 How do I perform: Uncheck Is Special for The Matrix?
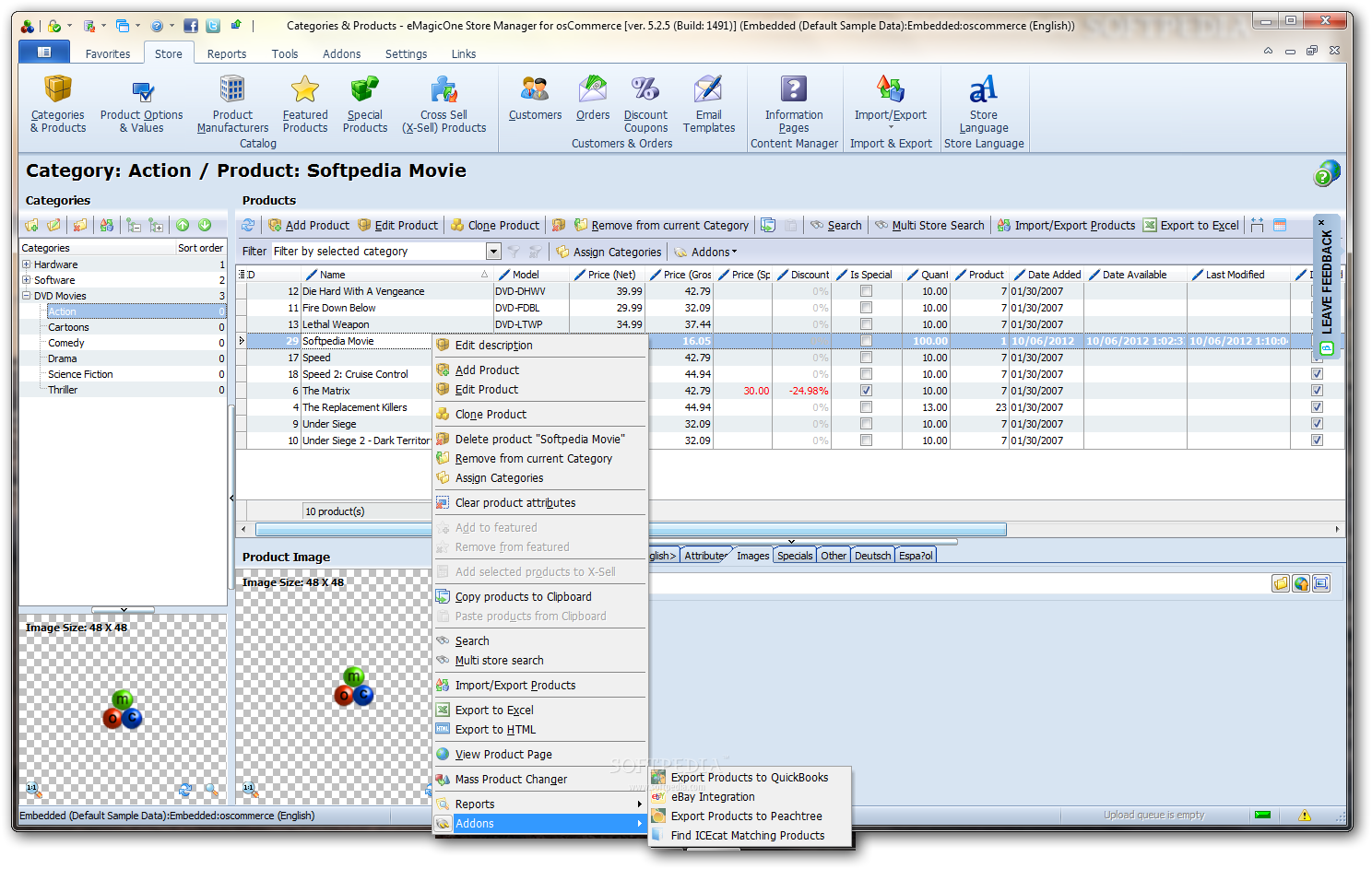866,391
